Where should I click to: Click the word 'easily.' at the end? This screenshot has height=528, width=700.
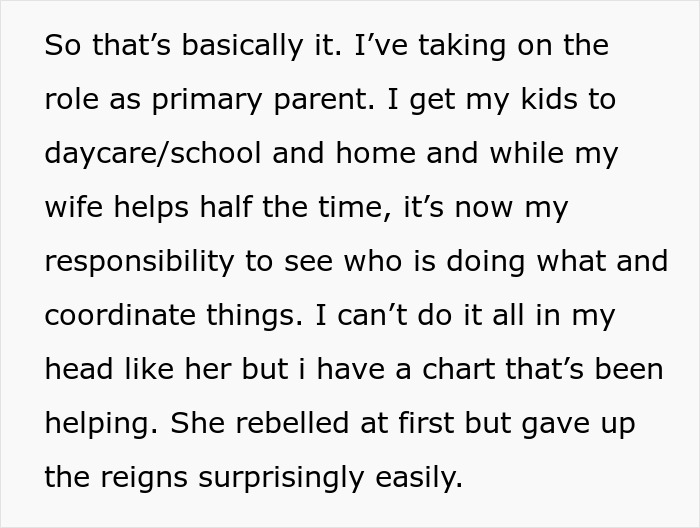pos(419,478)
